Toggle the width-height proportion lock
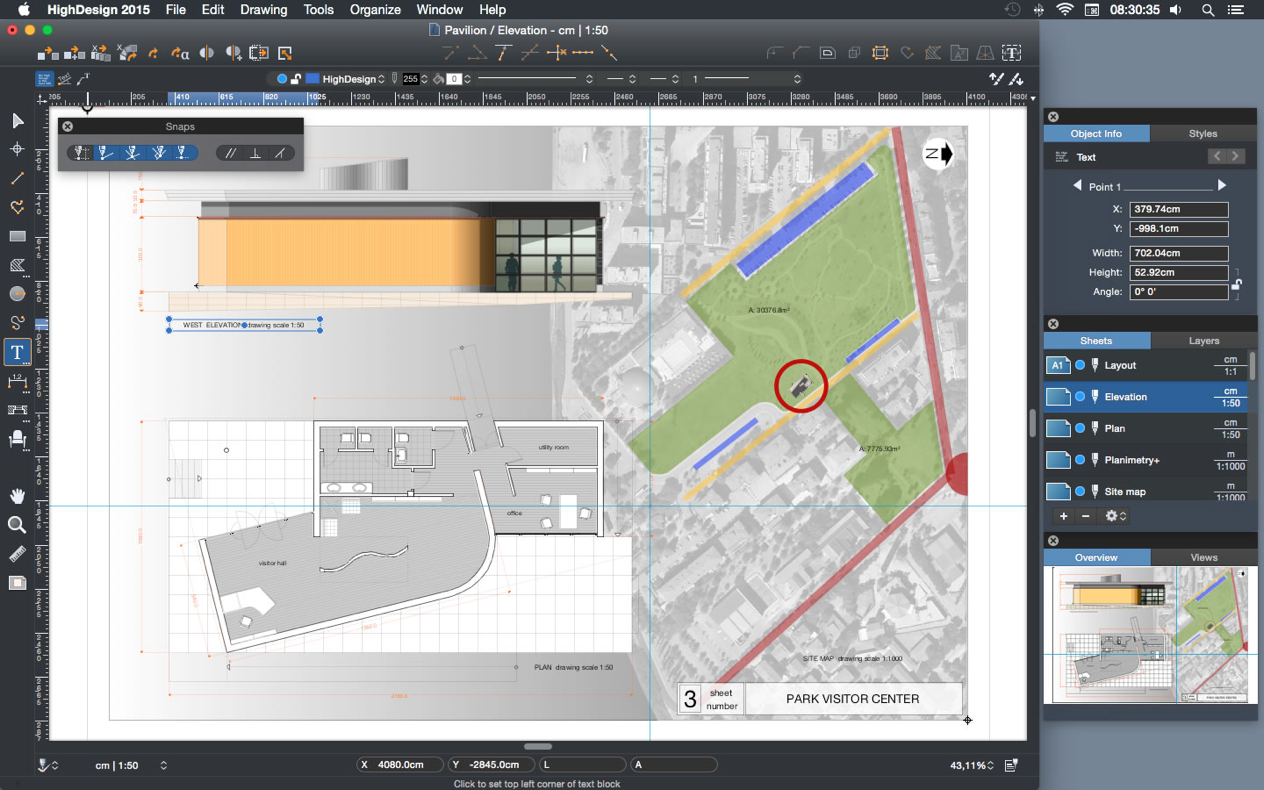The image size is (1264, 790). [1237, 283]
